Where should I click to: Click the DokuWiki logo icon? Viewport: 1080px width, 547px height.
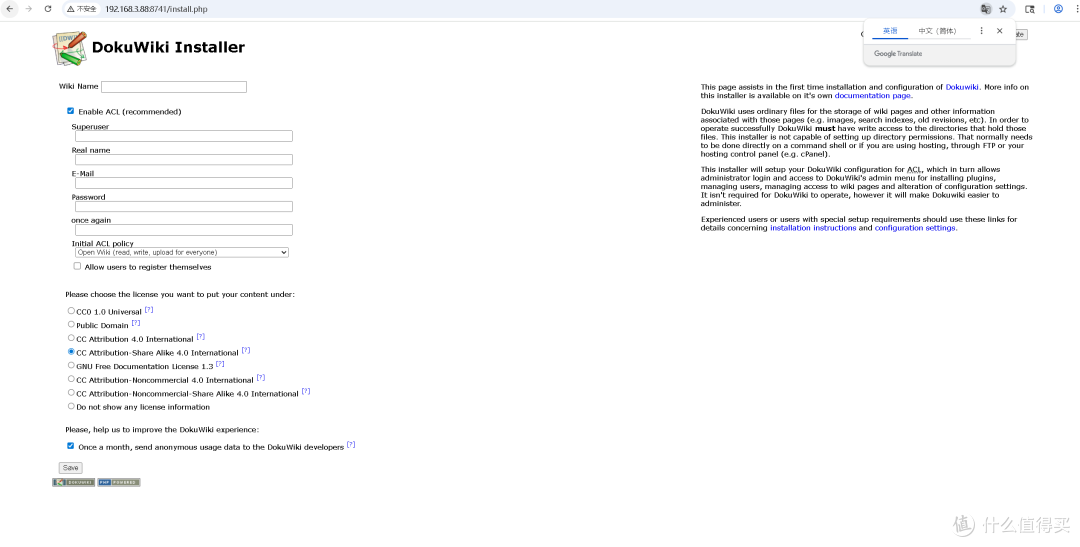pos(69,48)
